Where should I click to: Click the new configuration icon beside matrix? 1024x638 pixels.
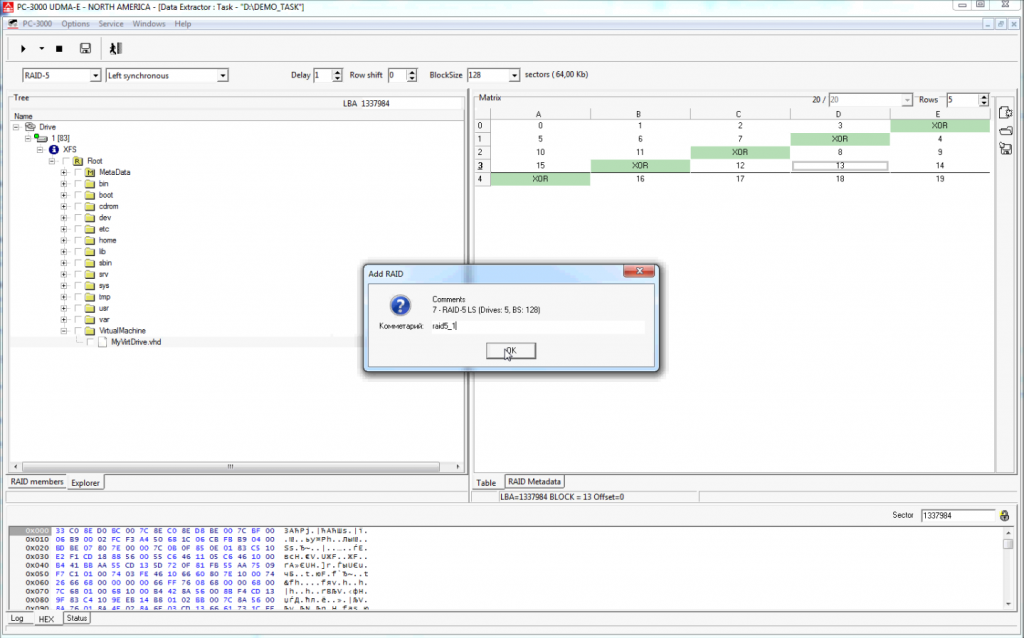tap(1006, 112)
